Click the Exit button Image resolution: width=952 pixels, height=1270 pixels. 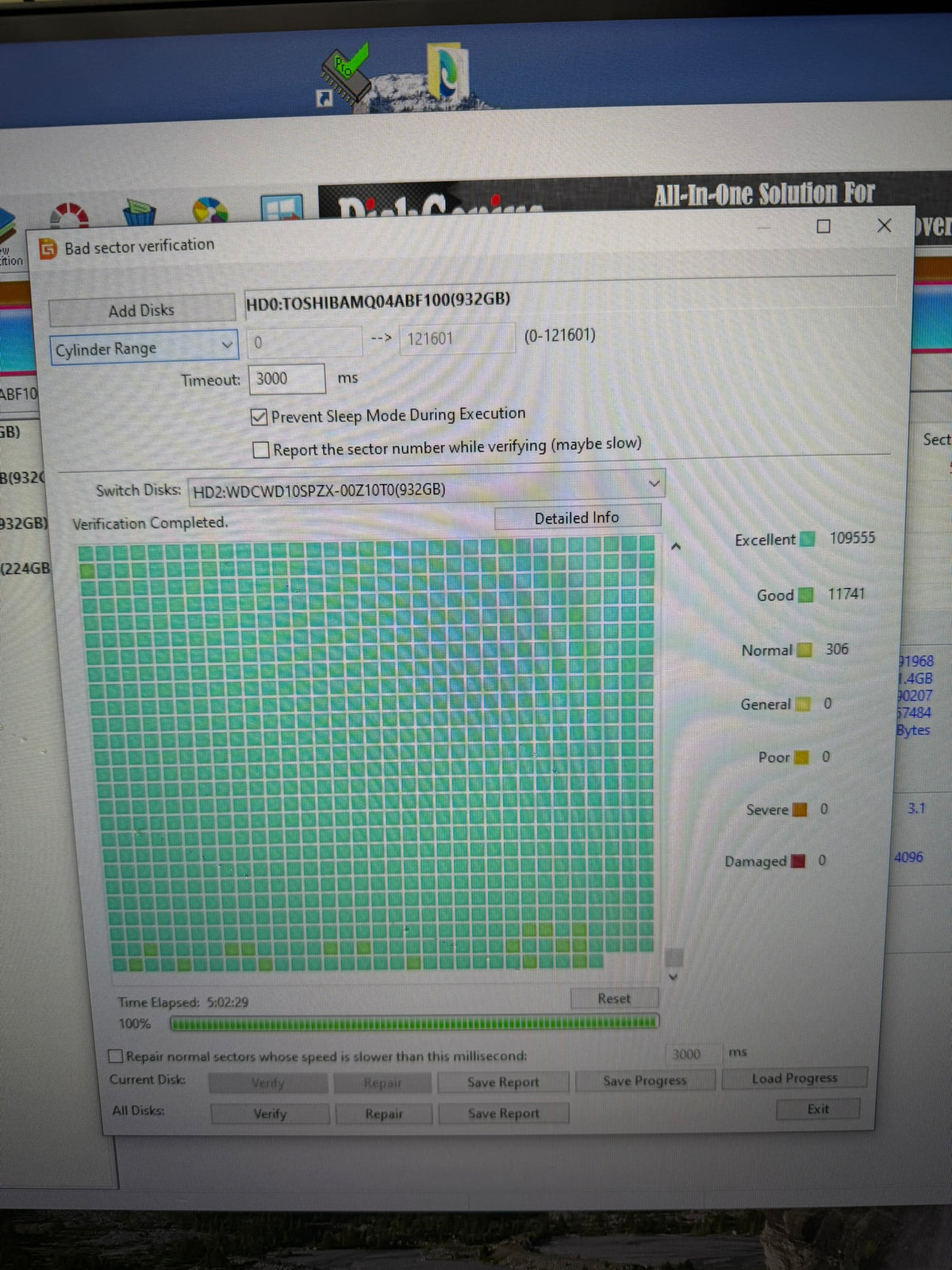pos(818,1109)
